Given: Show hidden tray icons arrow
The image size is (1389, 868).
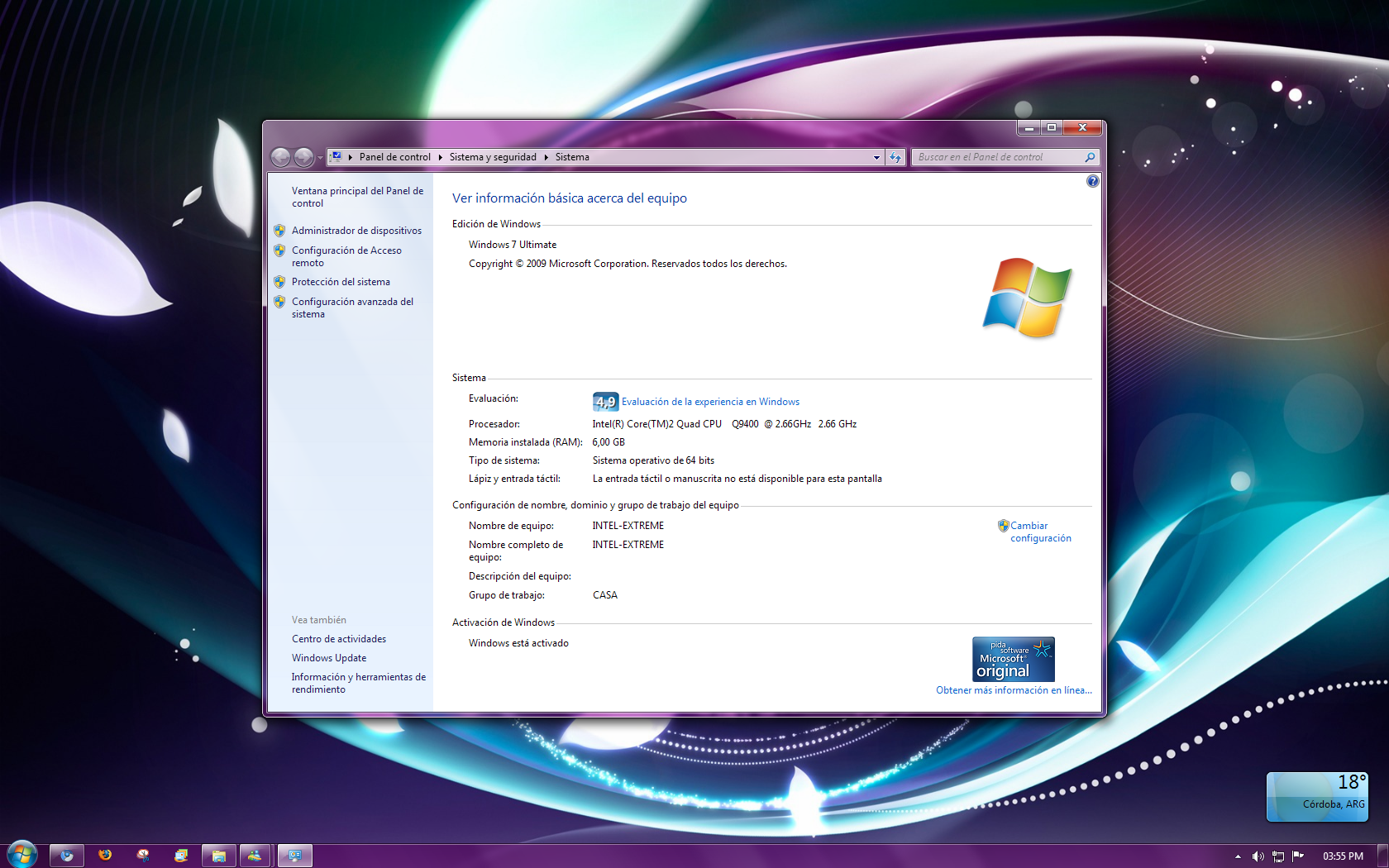Looking at the screenshot, I should pos(1238,856).
